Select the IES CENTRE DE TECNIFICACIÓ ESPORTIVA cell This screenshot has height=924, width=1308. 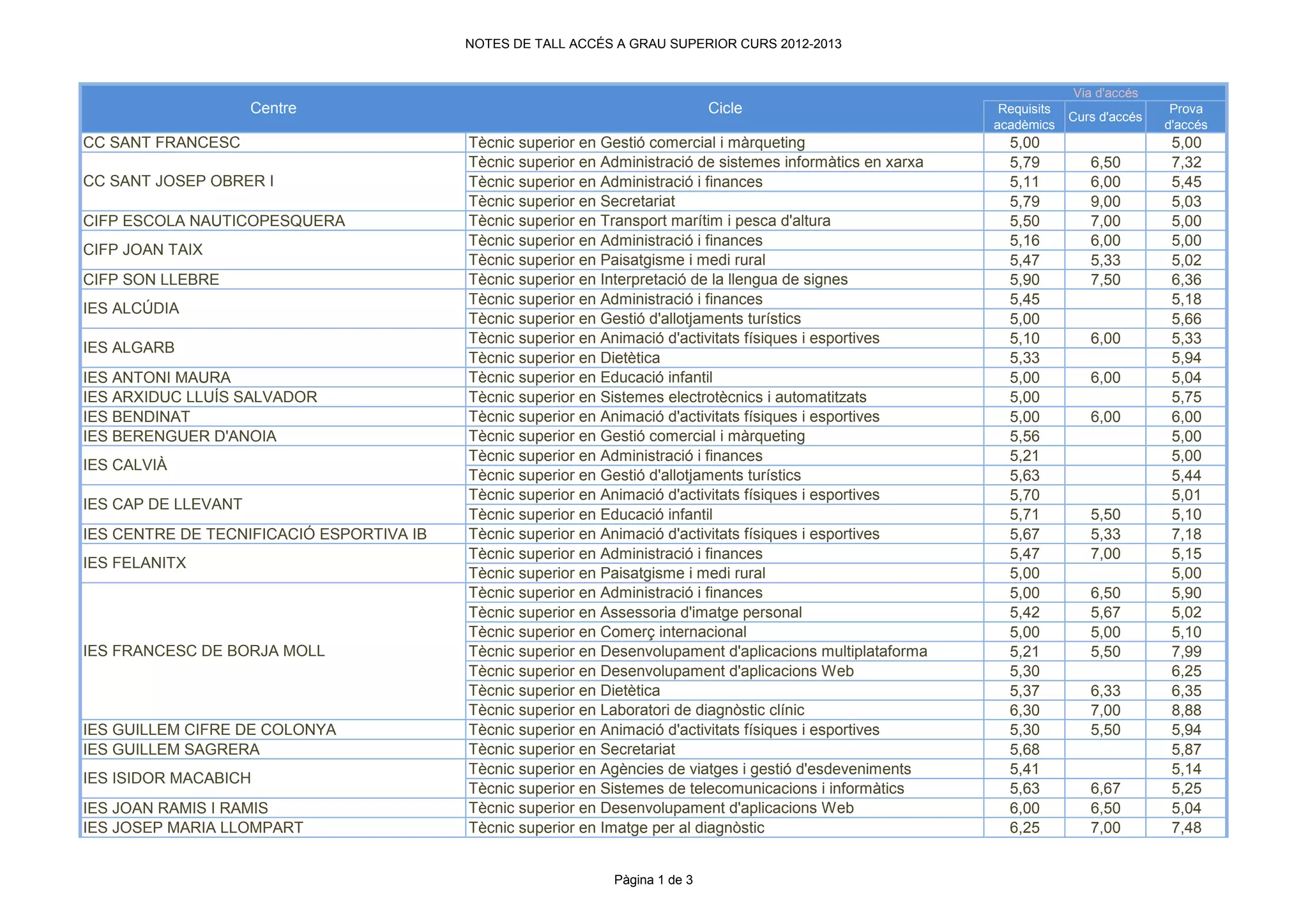(255, 534)
